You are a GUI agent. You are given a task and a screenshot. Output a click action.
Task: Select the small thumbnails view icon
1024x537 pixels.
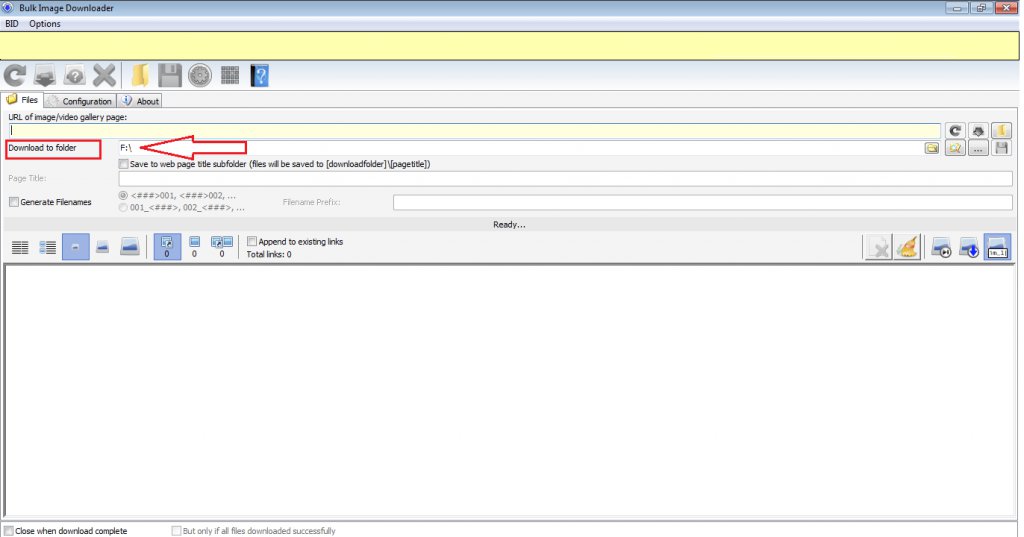(x=76, y=248)
